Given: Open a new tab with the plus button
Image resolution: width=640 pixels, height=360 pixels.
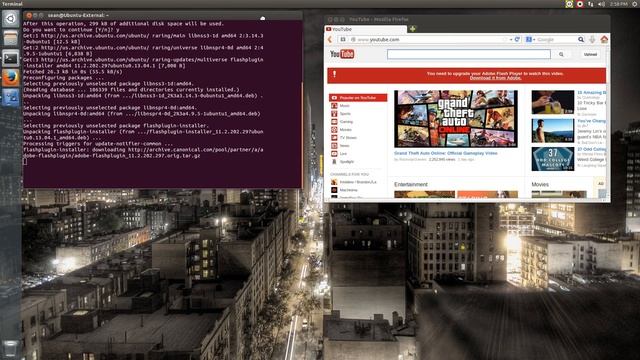Looking at the screenshot, I should 413,29.
